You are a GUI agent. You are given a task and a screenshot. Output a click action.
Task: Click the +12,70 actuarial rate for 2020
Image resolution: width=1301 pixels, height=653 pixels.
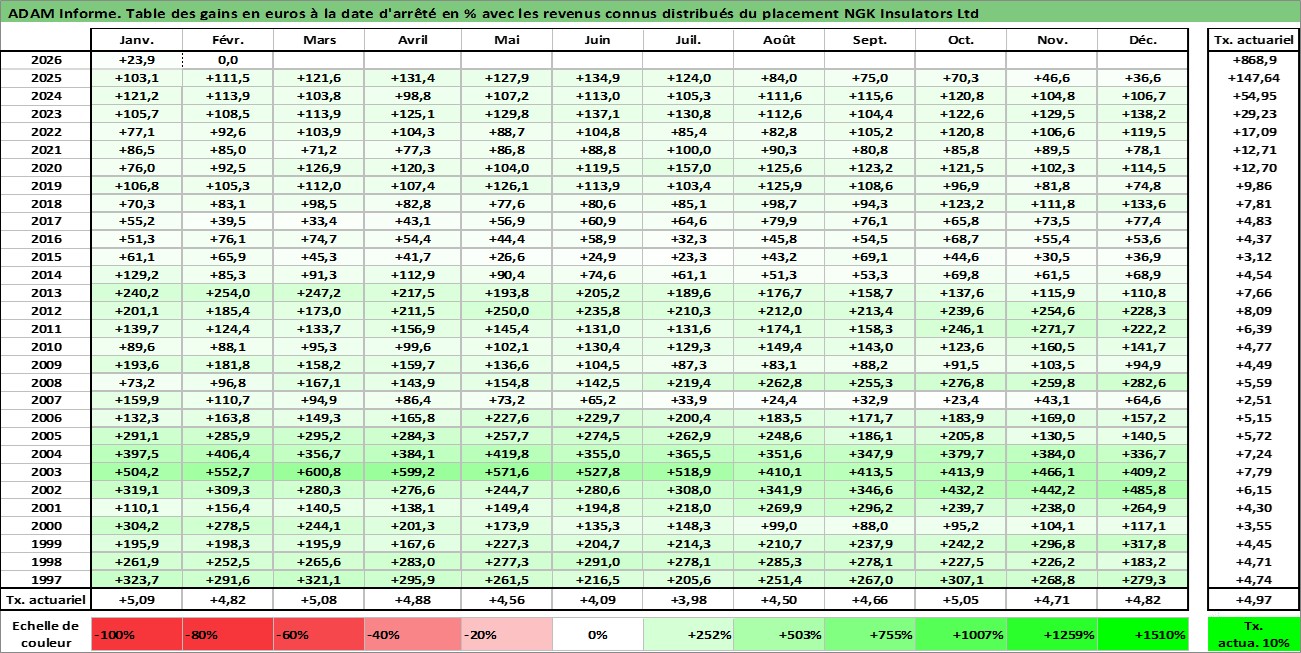(1253, 168)
